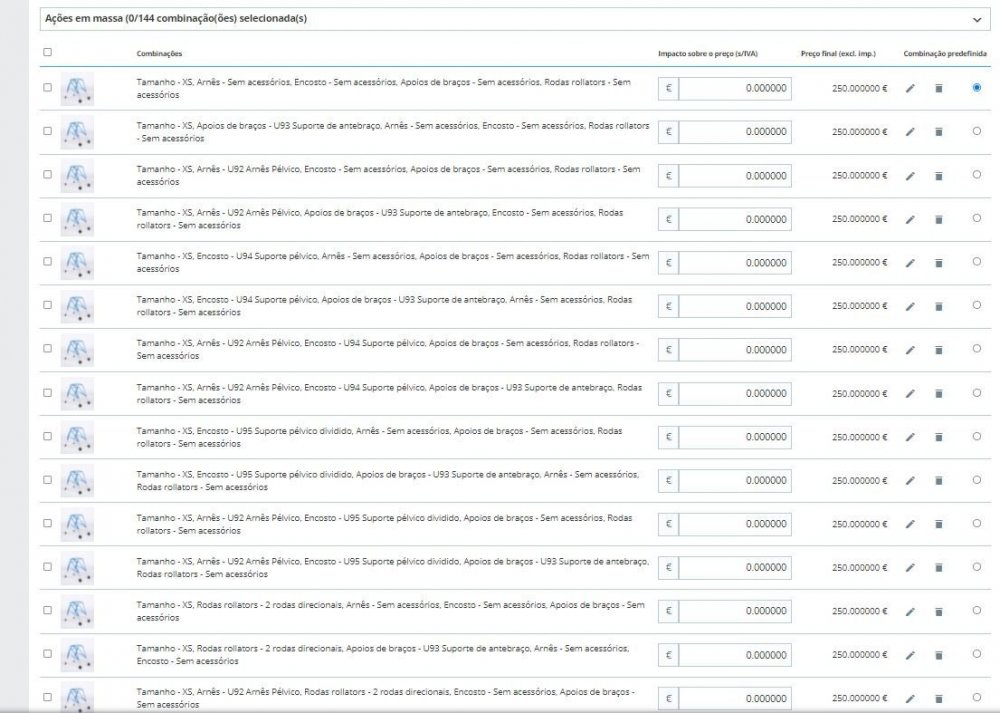This screenshot has height=713, width=1000.
Task: Check box for thirteenth row Rodas 2 direcionais, Arnês
Action: point(47,610)
